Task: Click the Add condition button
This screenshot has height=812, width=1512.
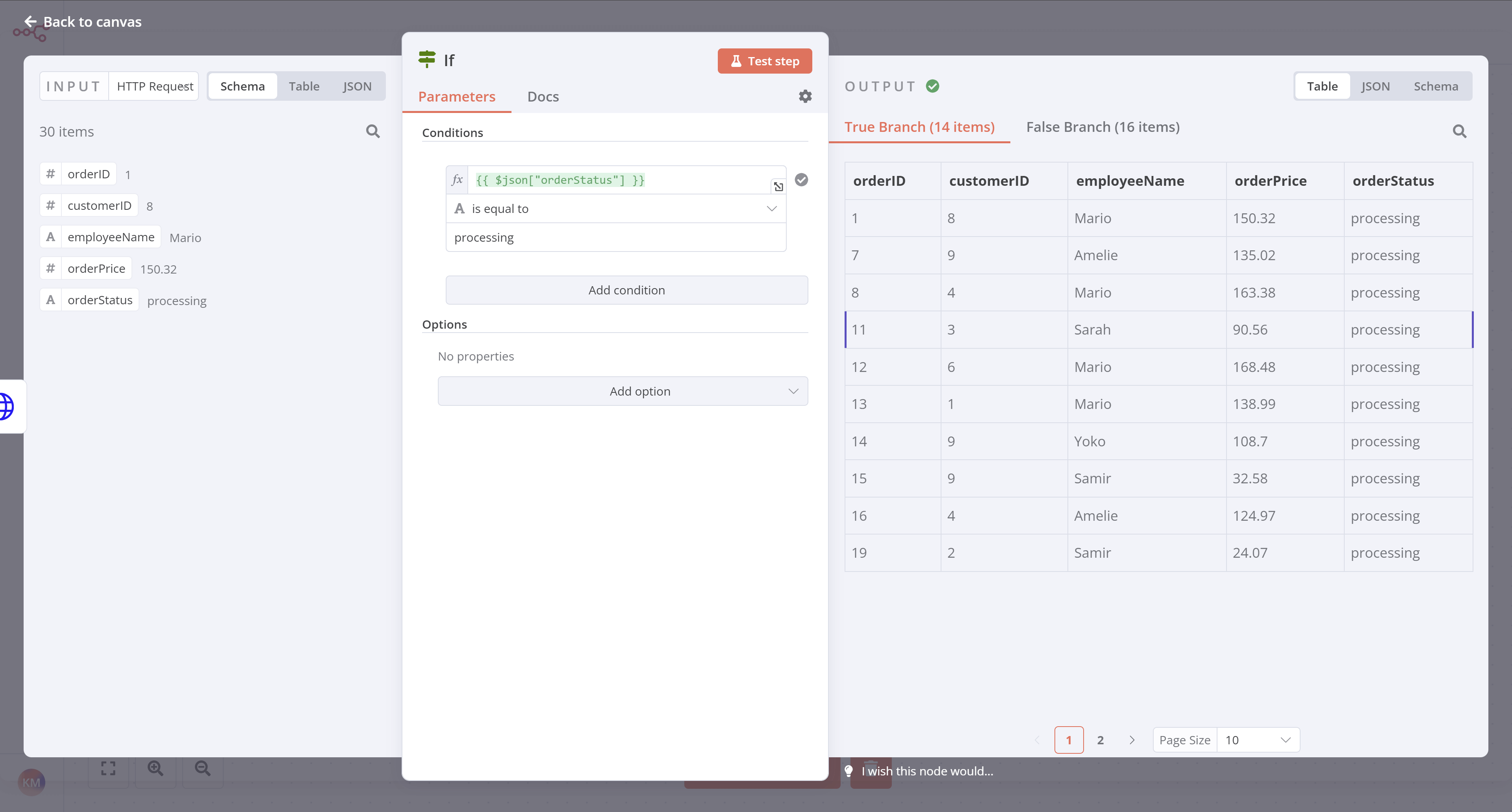Action: point(626,290)
